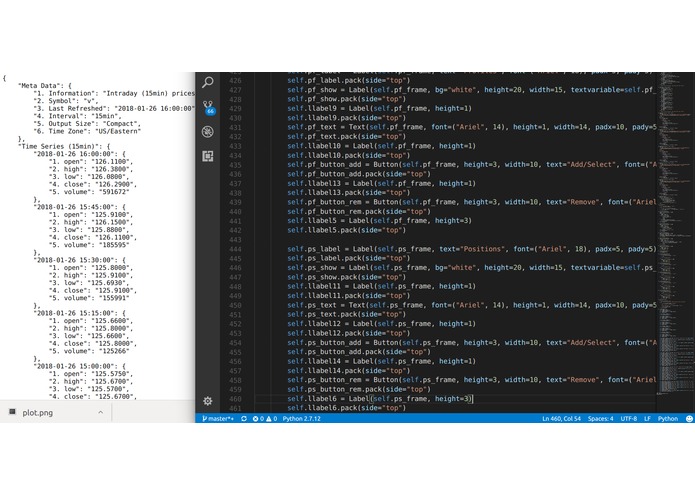Click line number 443 in the gutter
The image size is (695, 494).
point(235,240)
